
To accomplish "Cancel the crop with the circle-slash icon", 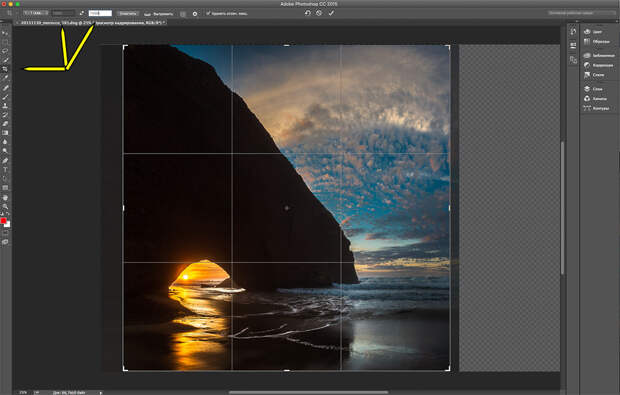I will coord(319,13).
